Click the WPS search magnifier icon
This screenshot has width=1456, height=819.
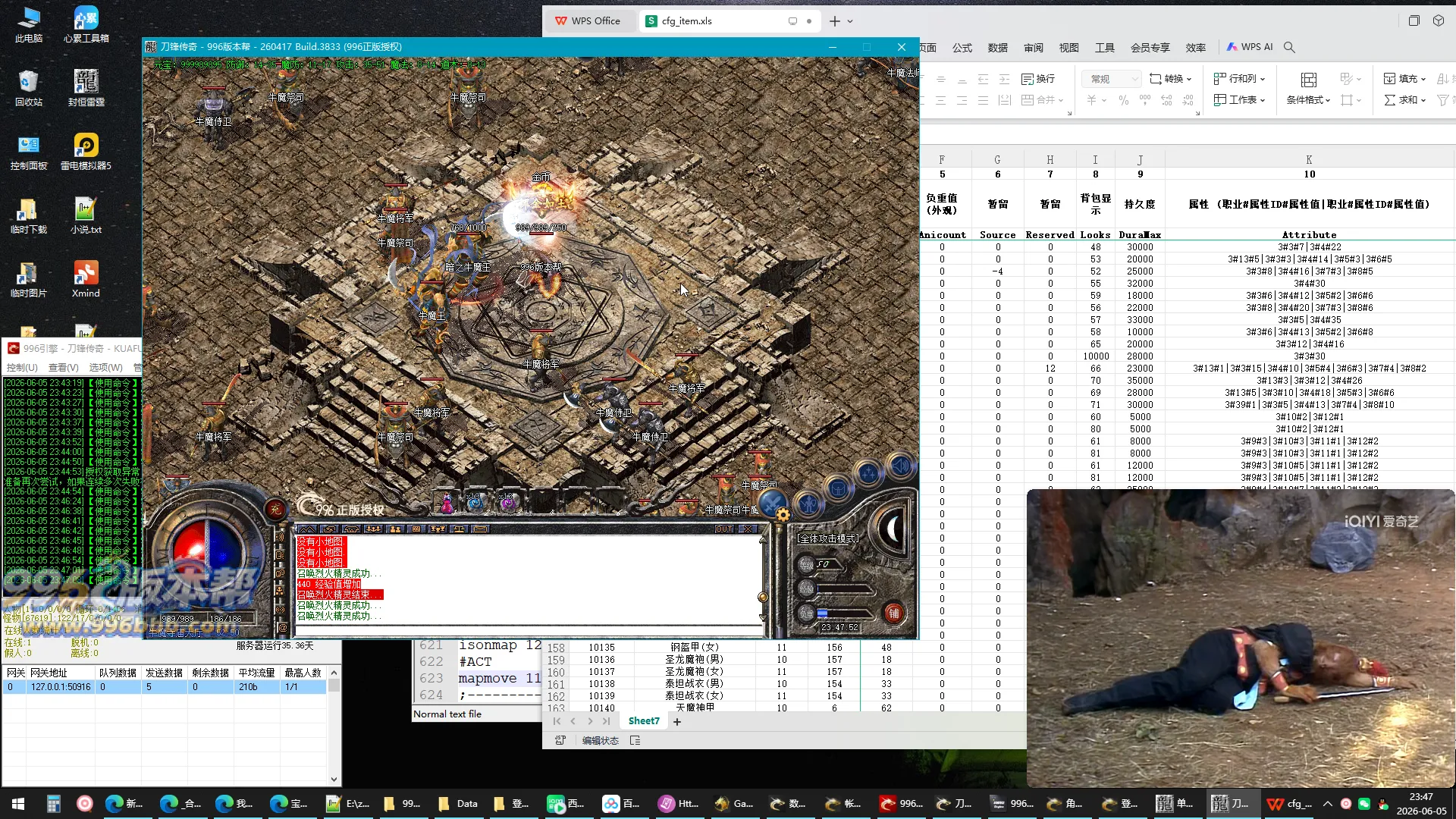[x=1289, y=47]
